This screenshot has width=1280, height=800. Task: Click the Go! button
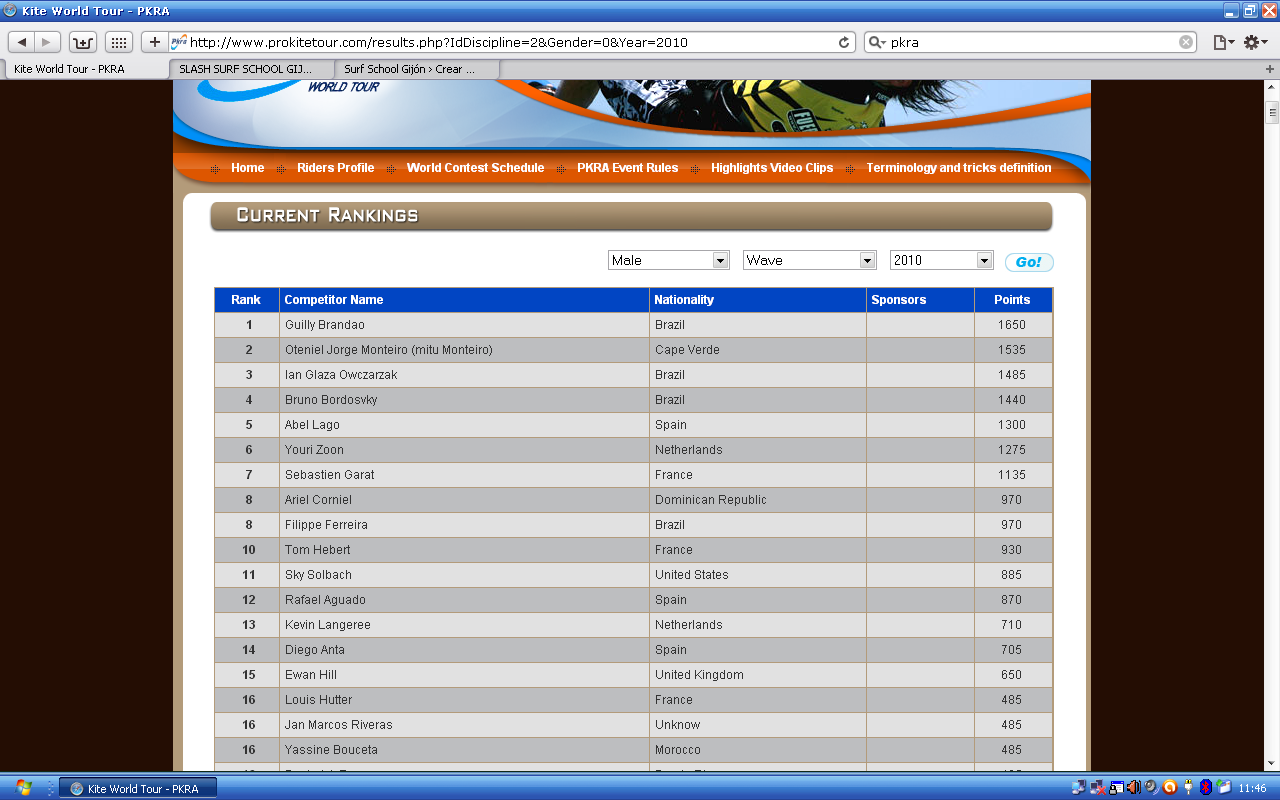(1029, 262)
